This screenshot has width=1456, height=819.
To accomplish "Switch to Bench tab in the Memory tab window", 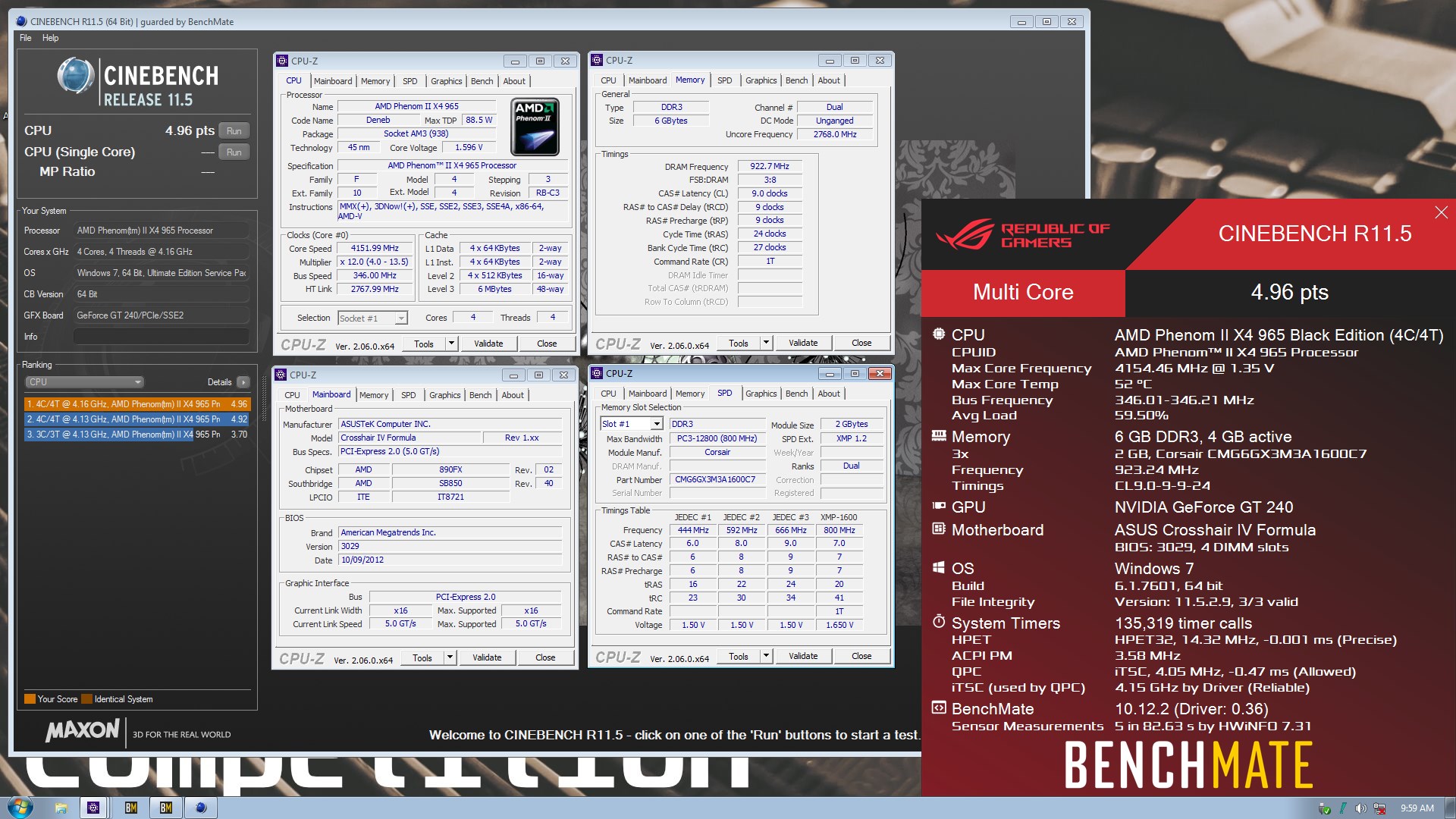I will click(796, 80).
